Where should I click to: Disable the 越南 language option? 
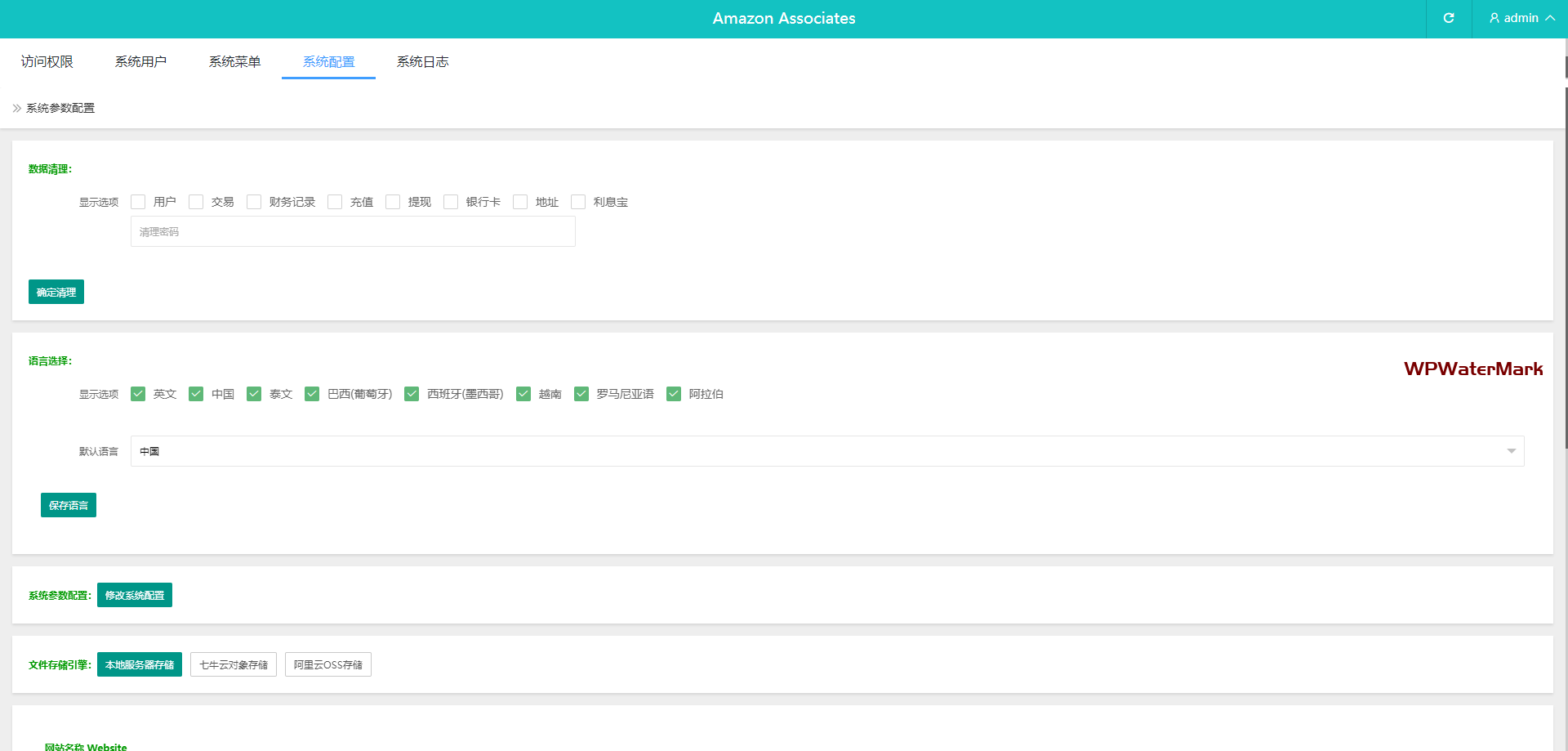(523, 394)
